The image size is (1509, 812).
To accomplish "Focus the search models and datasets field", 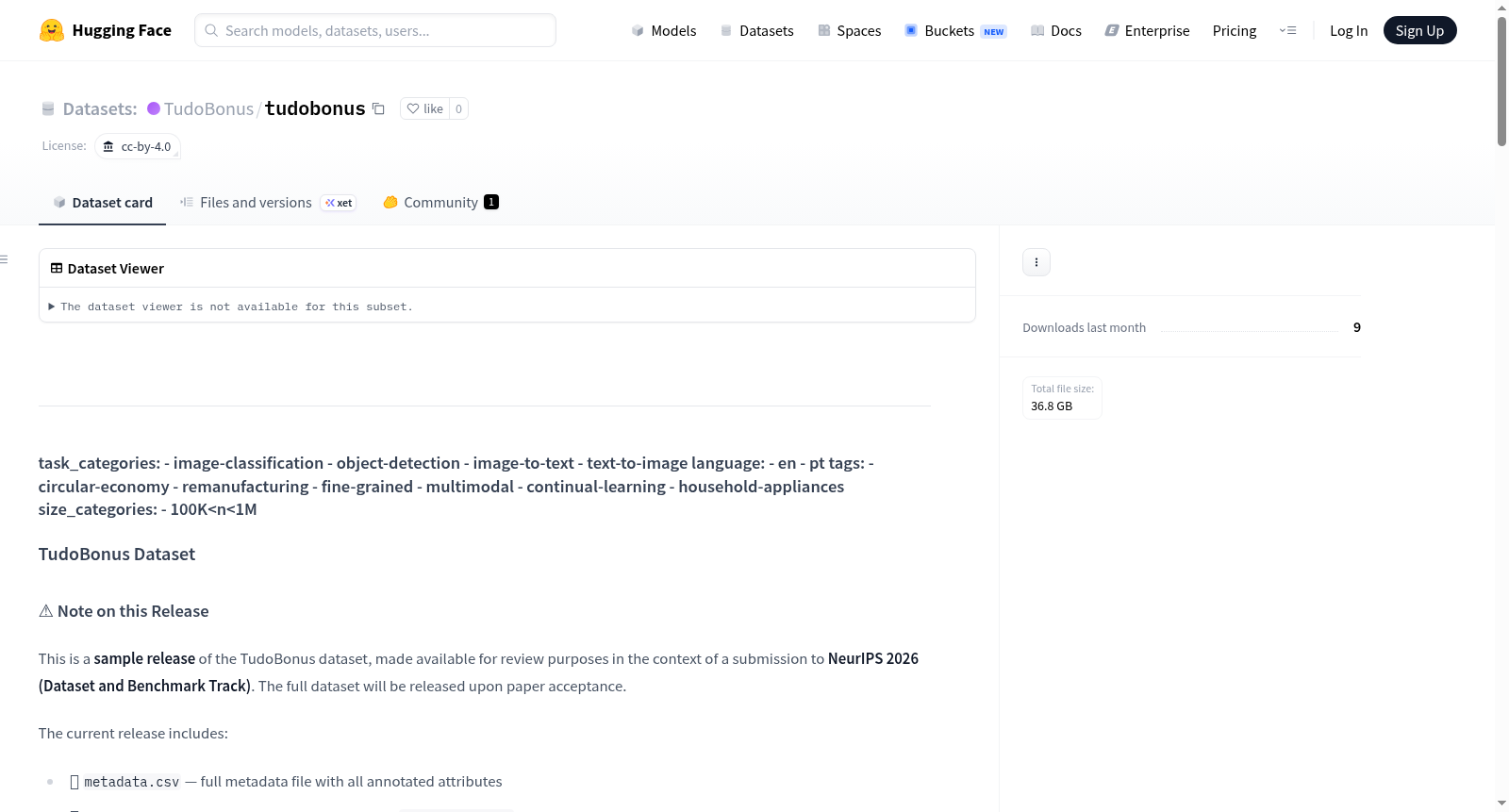I will [375, 30].
